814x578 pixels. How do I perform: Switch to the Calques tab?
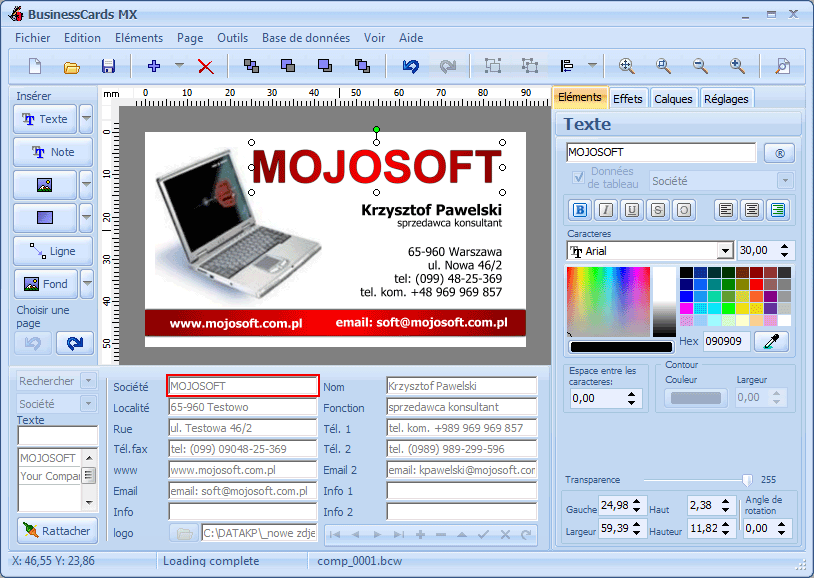point(673,99)
